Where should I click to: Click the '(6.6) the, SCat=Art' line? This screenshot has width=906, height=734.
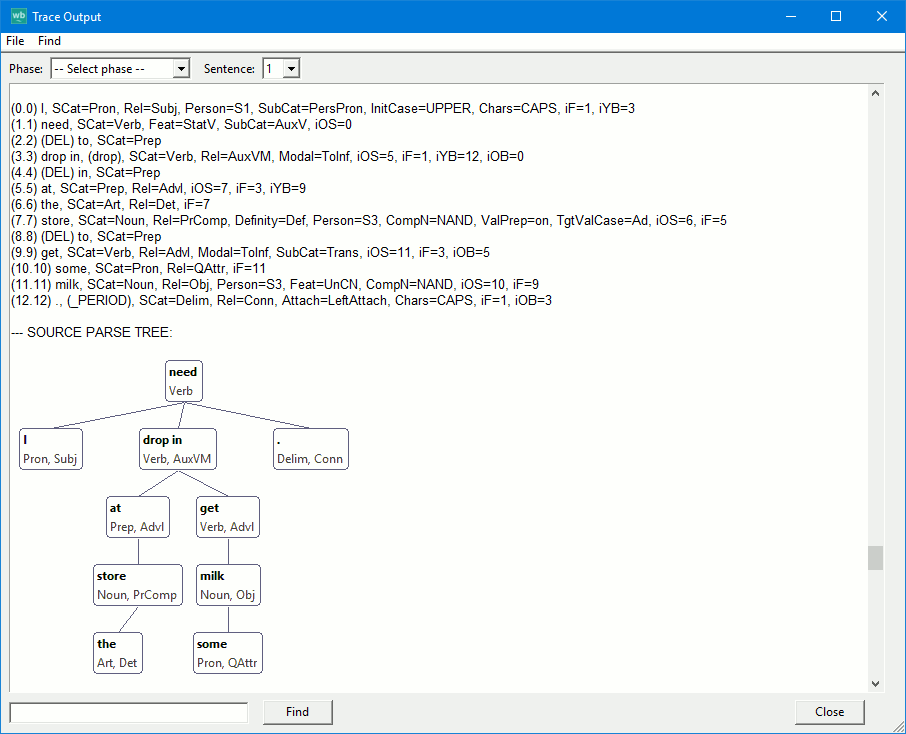click(x=110, y=205)
